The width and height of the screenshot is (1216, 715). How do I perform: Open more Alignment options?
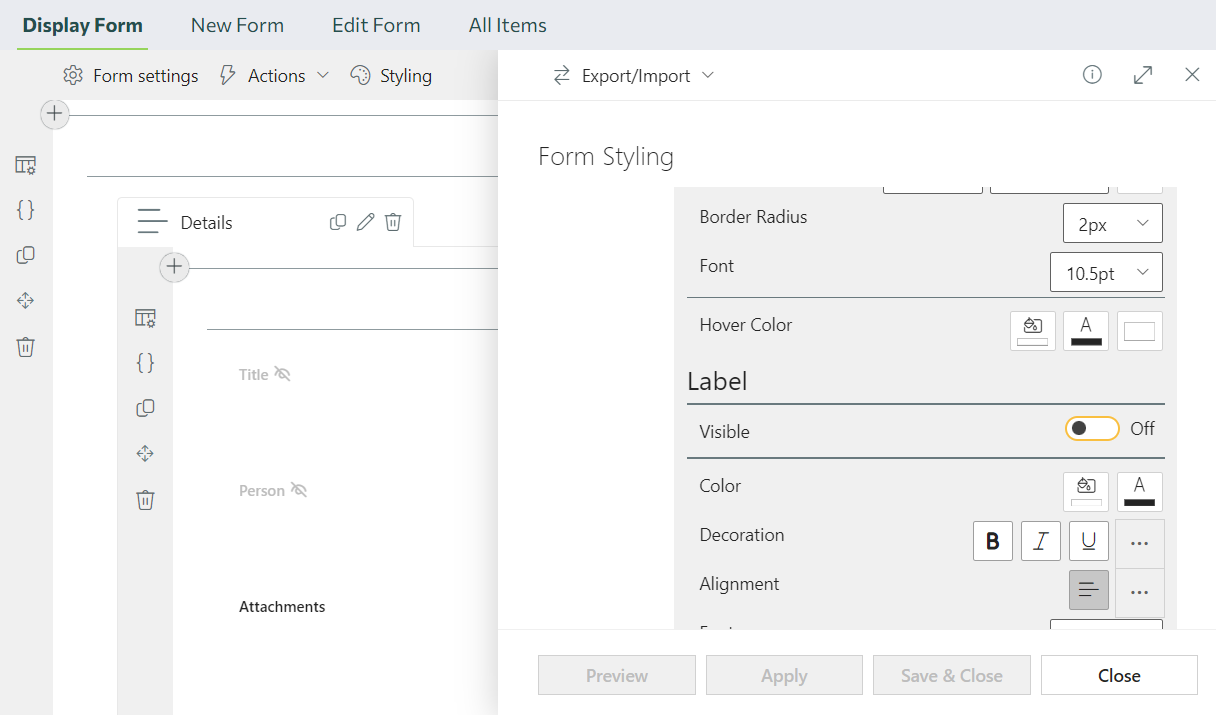point(1139,592)
